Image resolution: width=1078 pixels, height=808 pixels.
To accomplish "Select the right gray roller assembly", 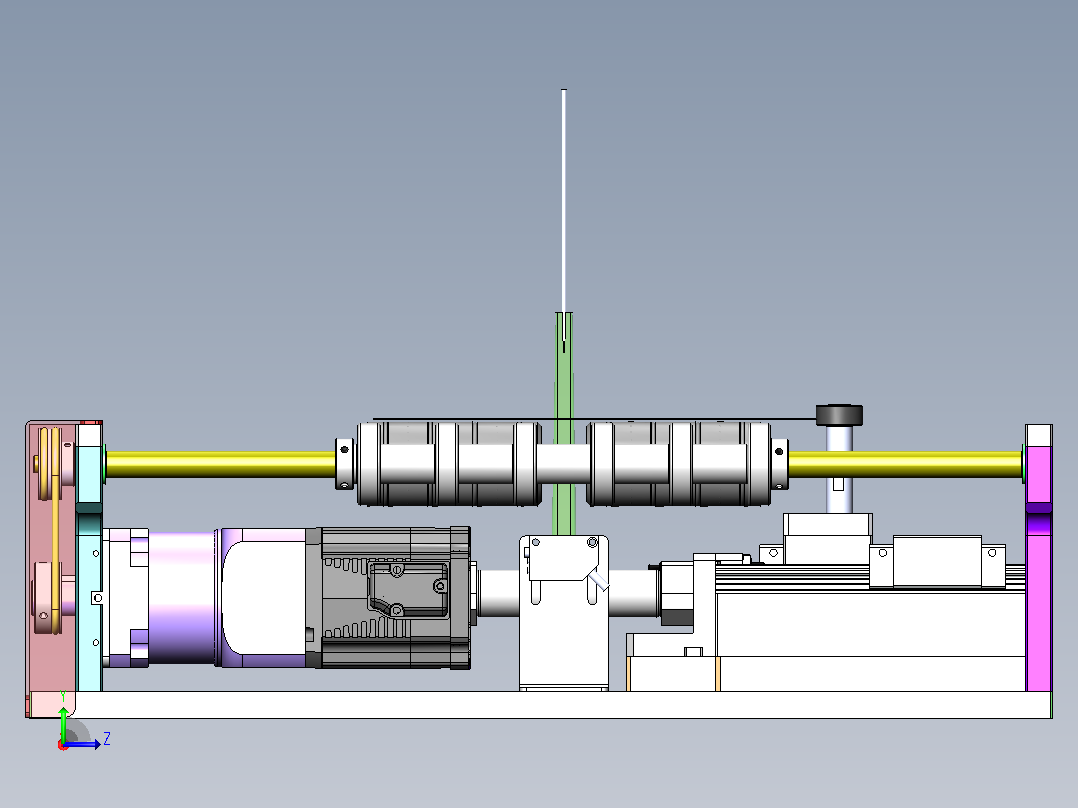I will click(x=678, y=464).
